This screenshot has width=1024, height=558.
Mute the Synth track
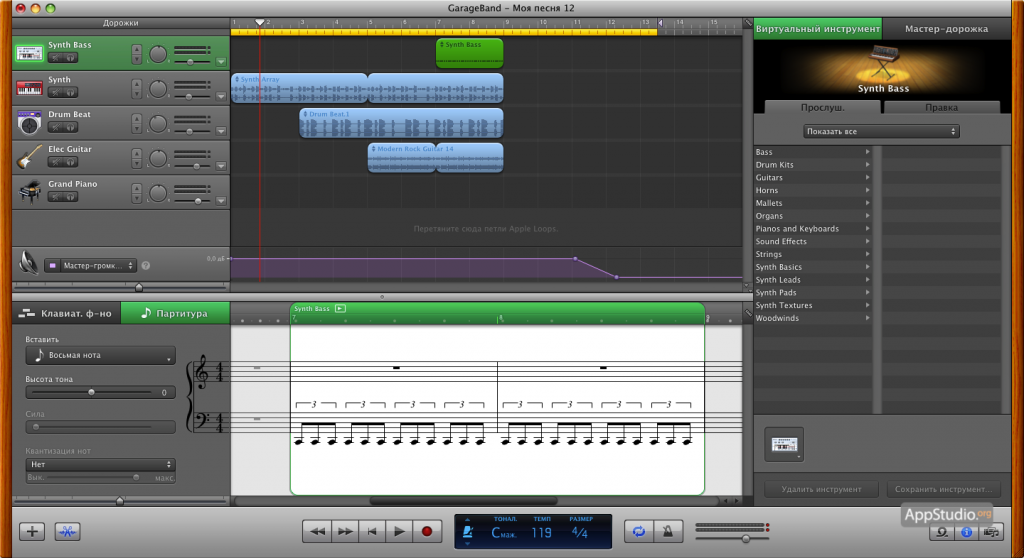[x=56, y=93]
